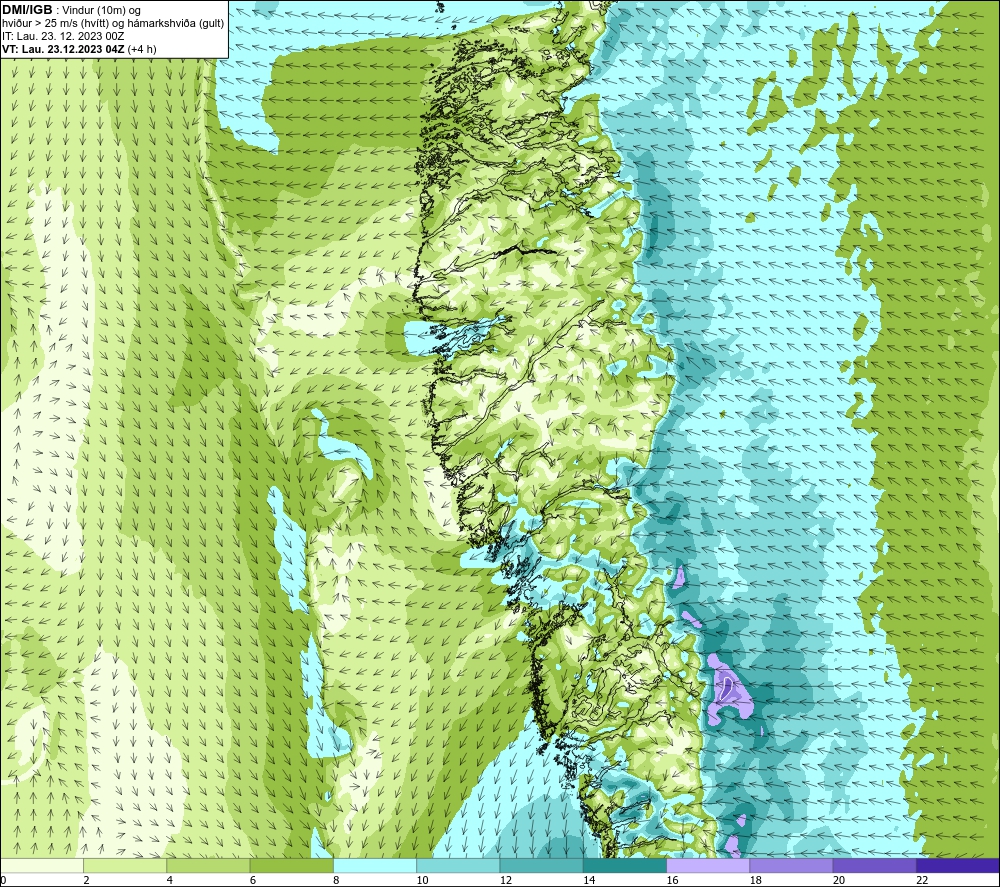Click the scale label 2

(x=86, y=880)
